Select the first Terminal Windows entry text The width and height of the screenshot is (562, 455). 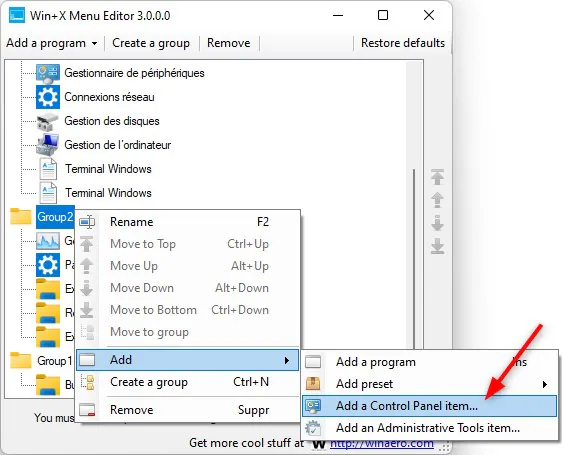click(108, 169)
